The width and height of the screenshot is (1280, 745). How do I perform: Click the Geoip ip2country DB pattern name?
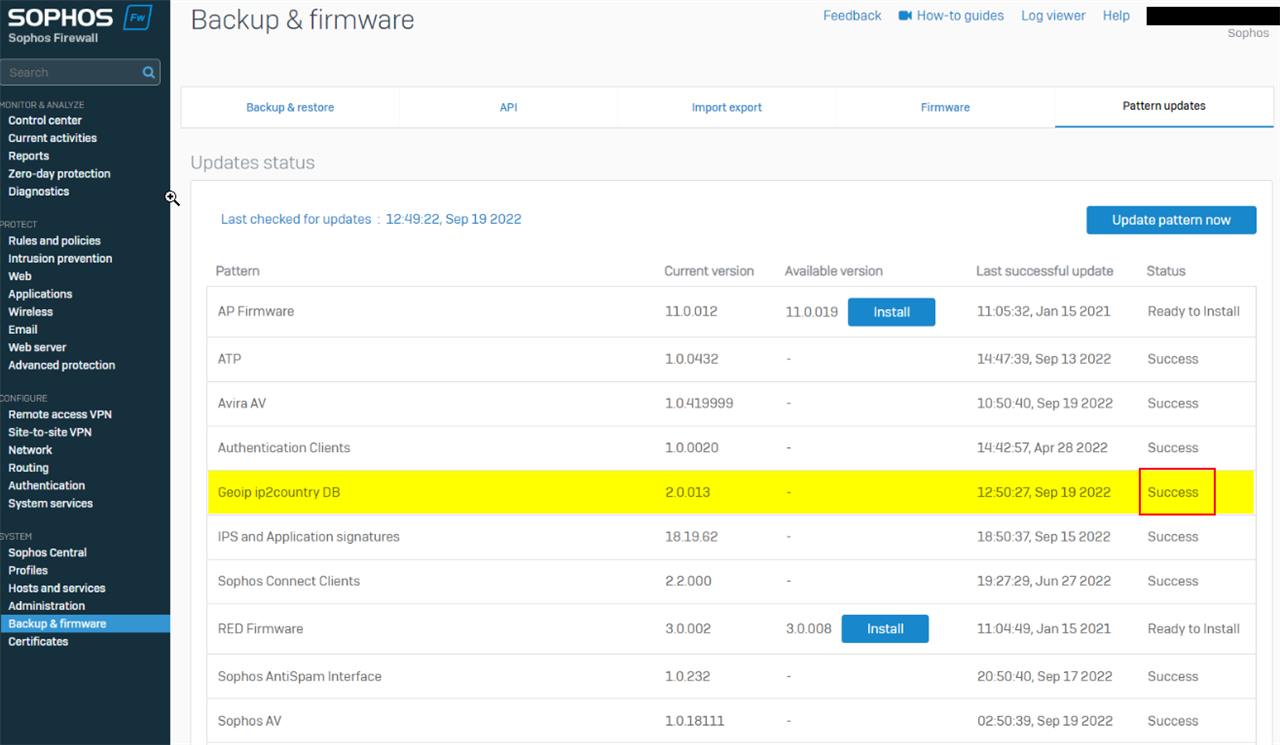pos(279,493)
